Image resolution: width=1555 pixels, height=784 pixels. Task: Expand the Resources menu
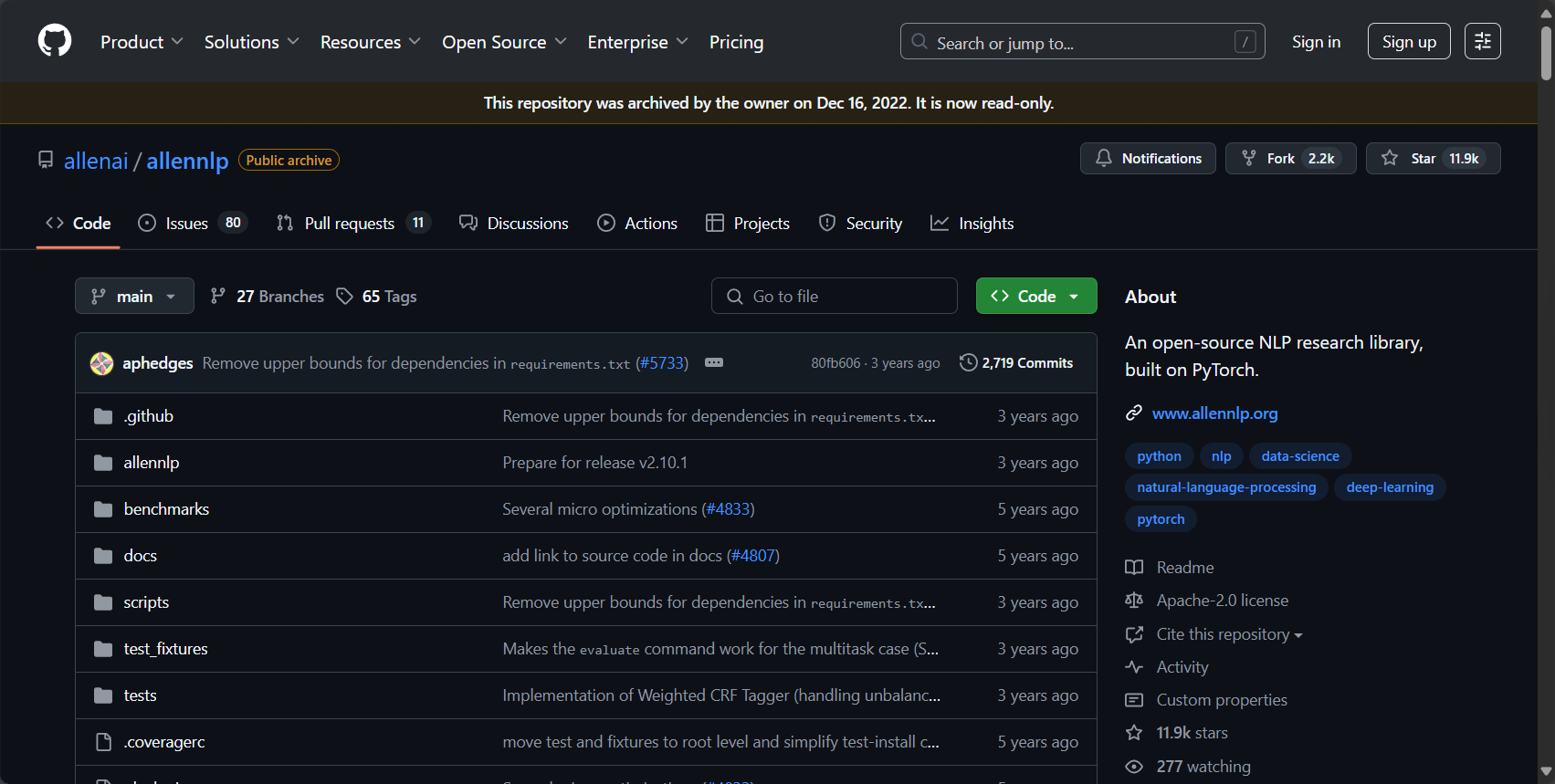[370, 42]
